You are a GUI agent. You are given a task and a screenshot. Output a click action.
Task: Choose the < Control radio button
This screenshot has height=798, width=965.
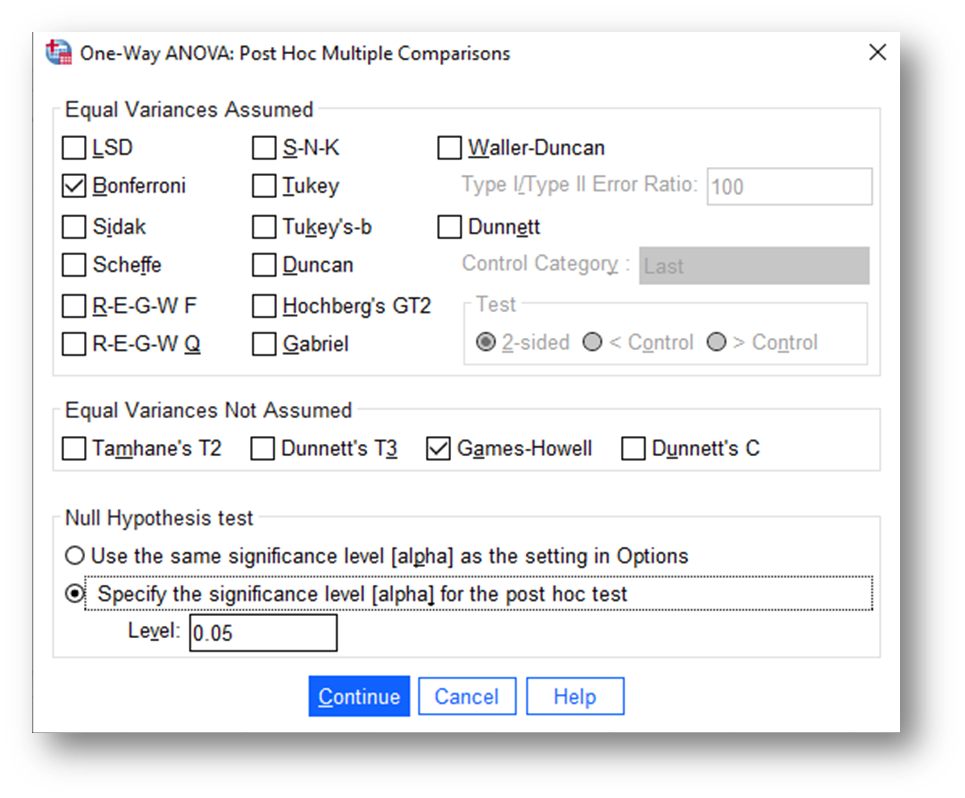coord(592,342)
